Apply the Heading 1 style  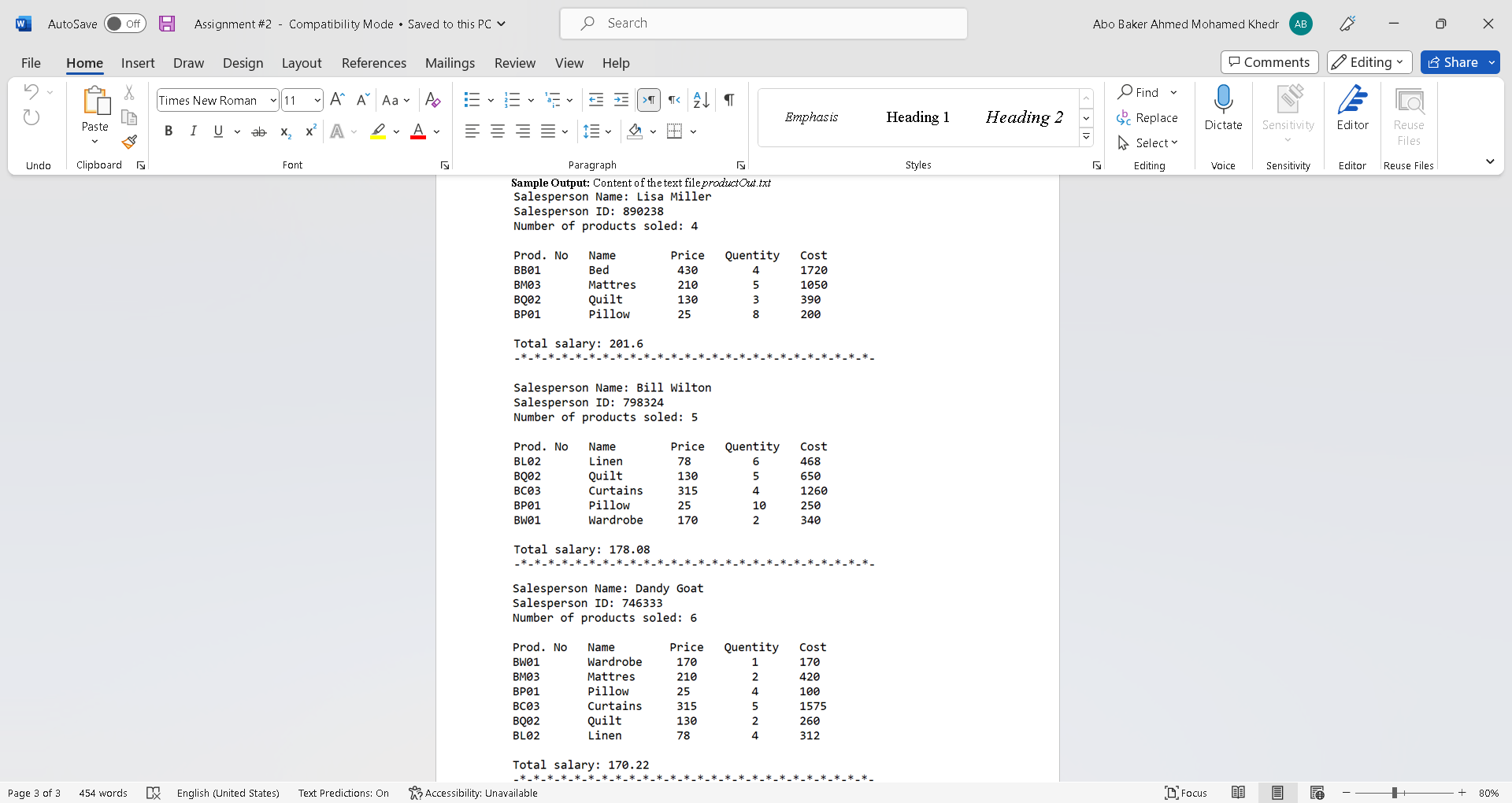point(917,117)
